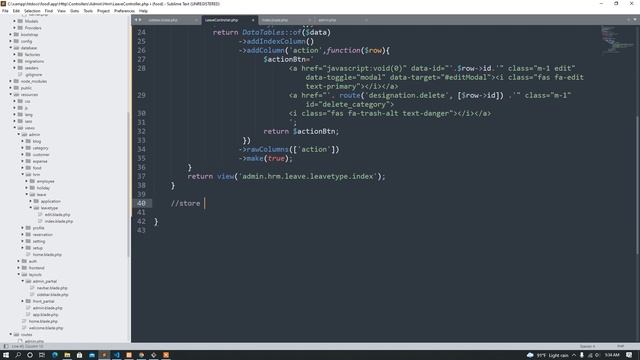Viewport: 640px width, 360px height.
Task: Open welcome.blade.php file
Action: pyautogui.click(x=46, y=328)
